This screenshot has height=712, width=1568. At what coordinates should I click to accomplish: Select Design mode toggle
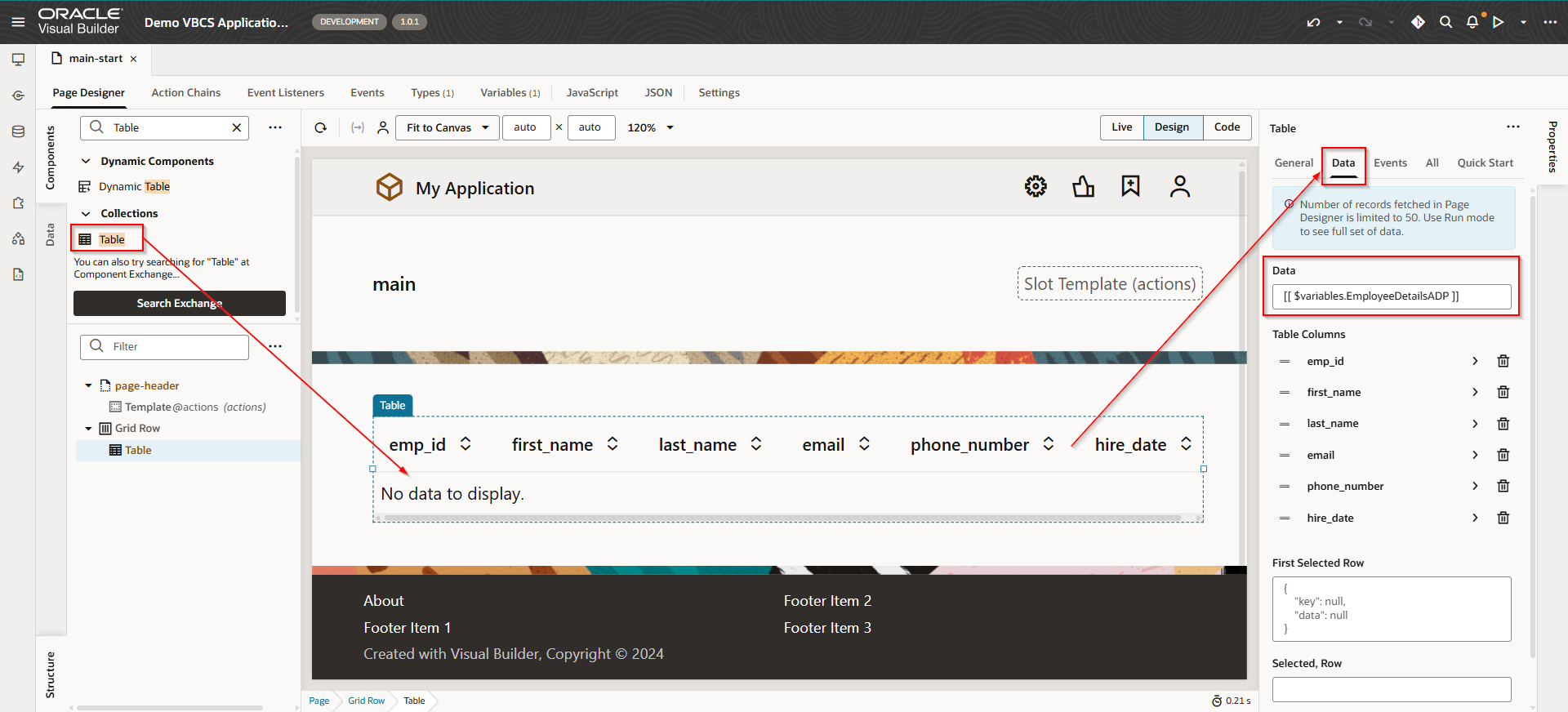coord(1172,127)
